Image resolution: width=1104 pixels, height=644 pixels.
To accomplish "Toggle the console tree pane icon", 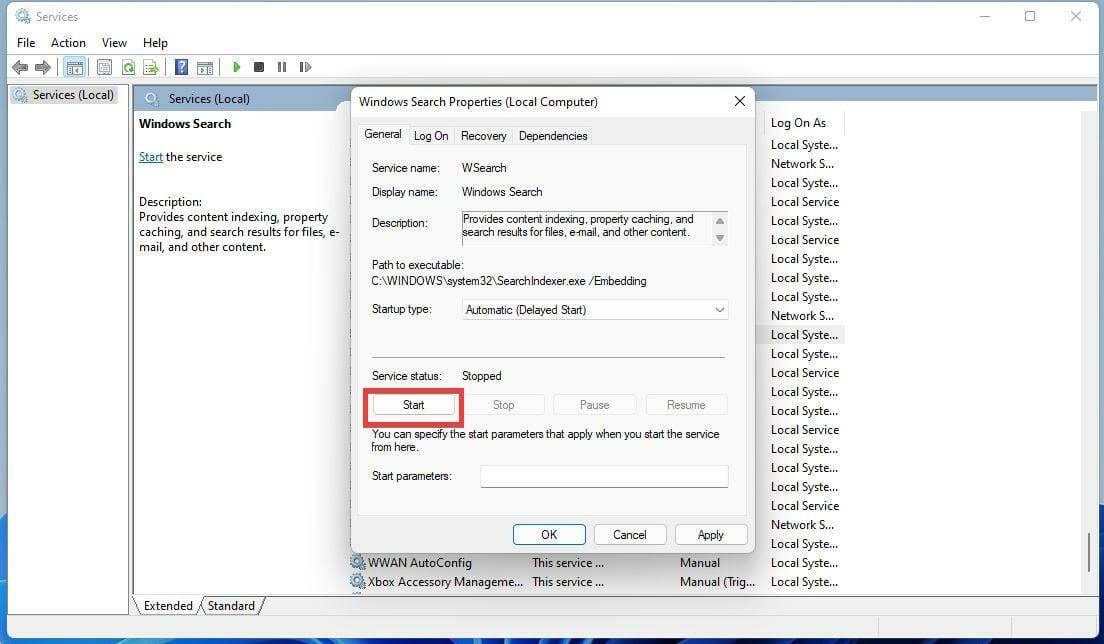I will point(75,67).
